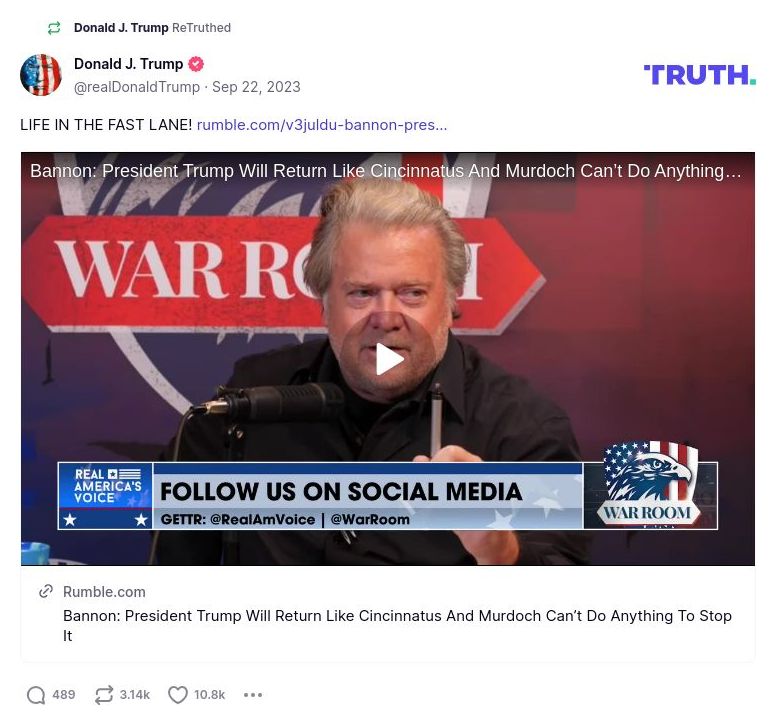Click the Donald J. Trump author name

pyautogui.click(x=128, y=64)
